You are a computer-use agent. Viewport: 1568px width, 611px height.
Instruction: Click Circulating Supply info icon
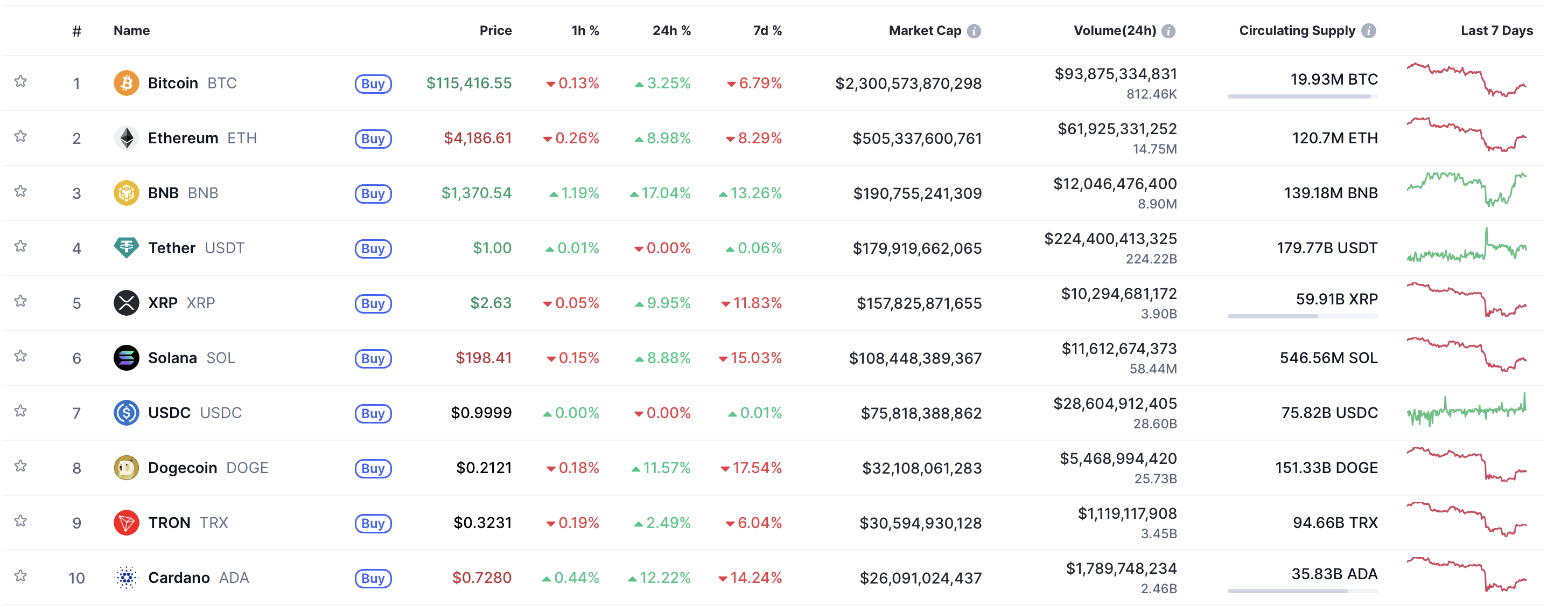point(1368,31)
